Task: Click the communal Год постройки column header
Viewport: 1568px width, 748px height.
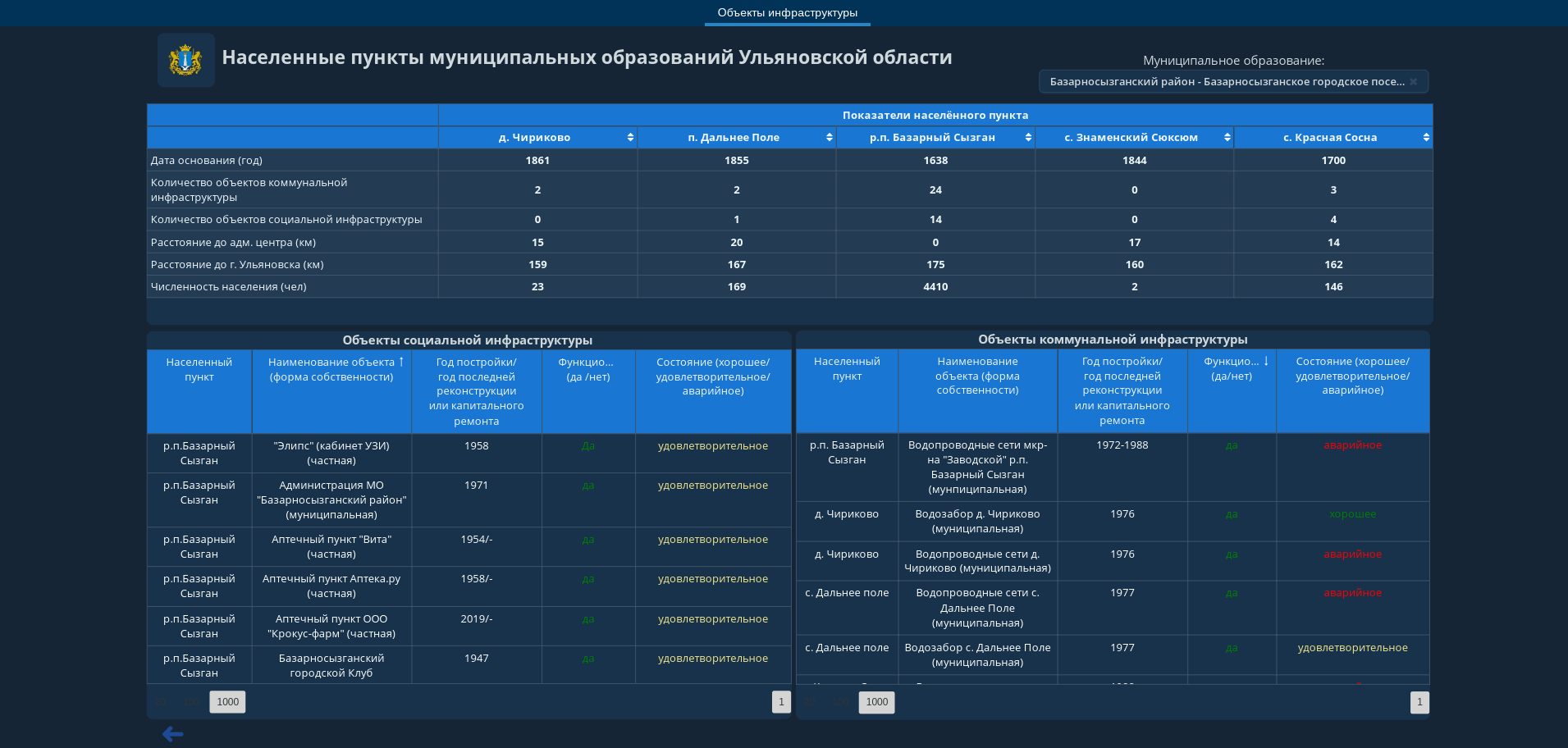Action: 1122,391
